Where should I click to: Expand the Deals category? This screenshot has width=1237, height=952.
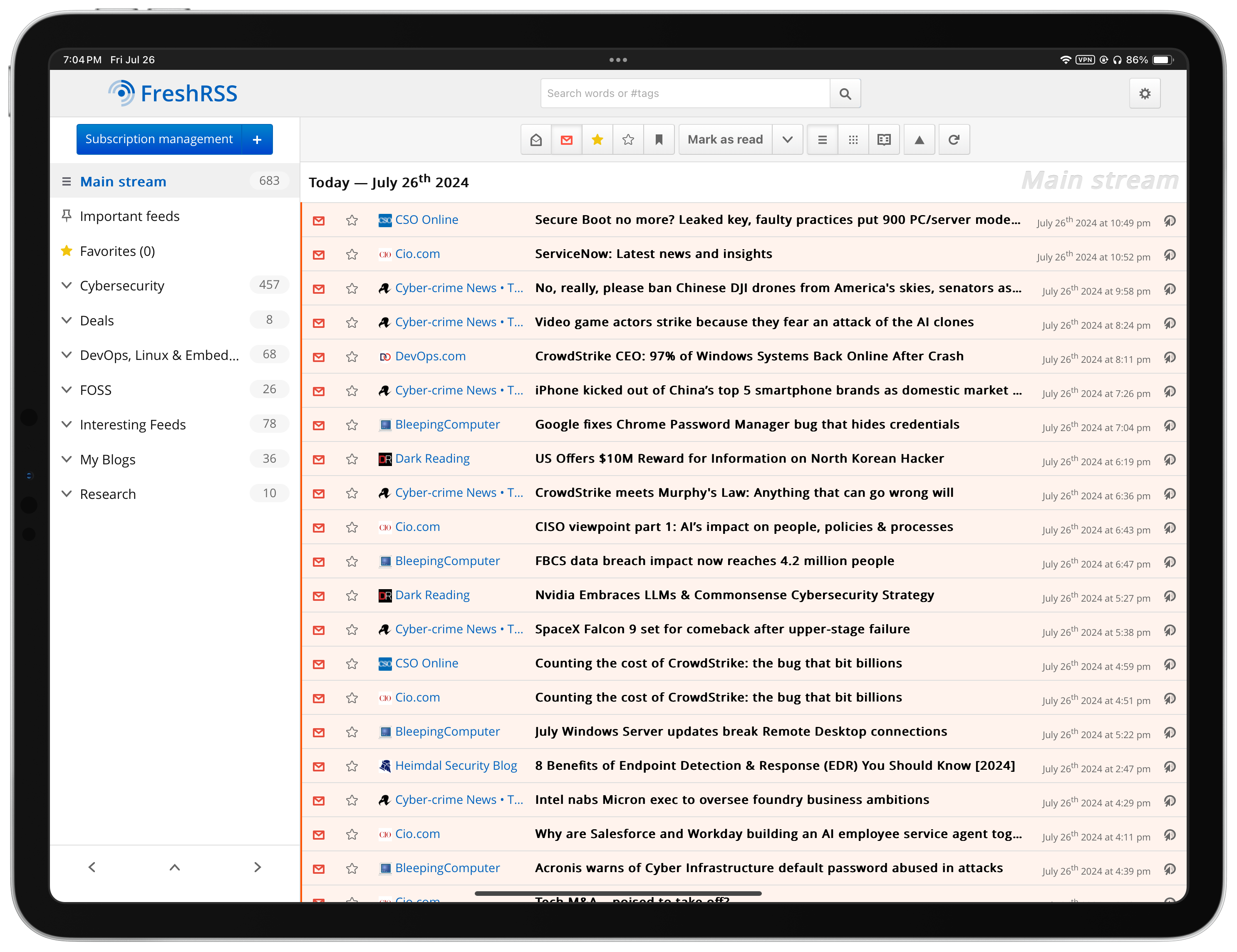pos(66,320)
